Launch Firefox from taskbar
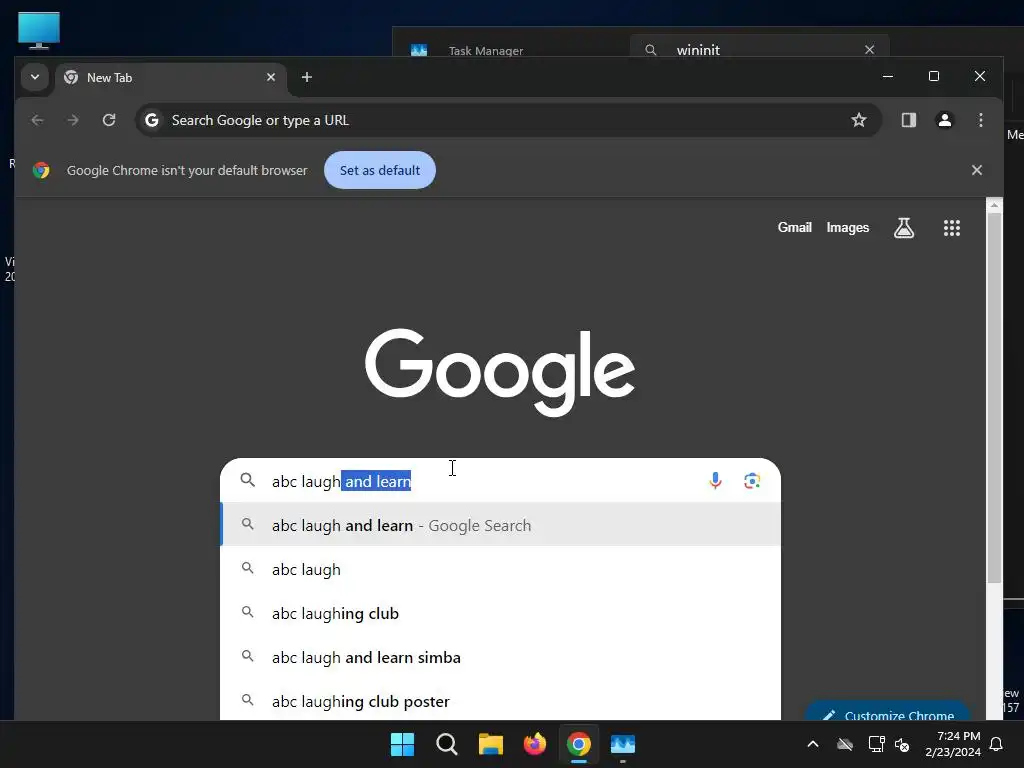The image size is (1024, 768). tap(535, 744)
